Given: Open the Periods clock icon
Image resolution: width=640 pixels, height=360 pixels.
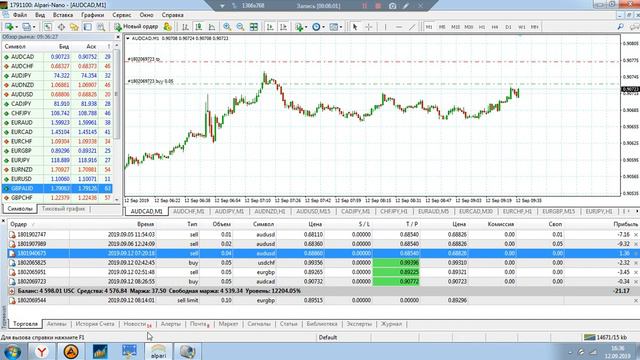Looking at the screenshot, I should click(316, 27).
